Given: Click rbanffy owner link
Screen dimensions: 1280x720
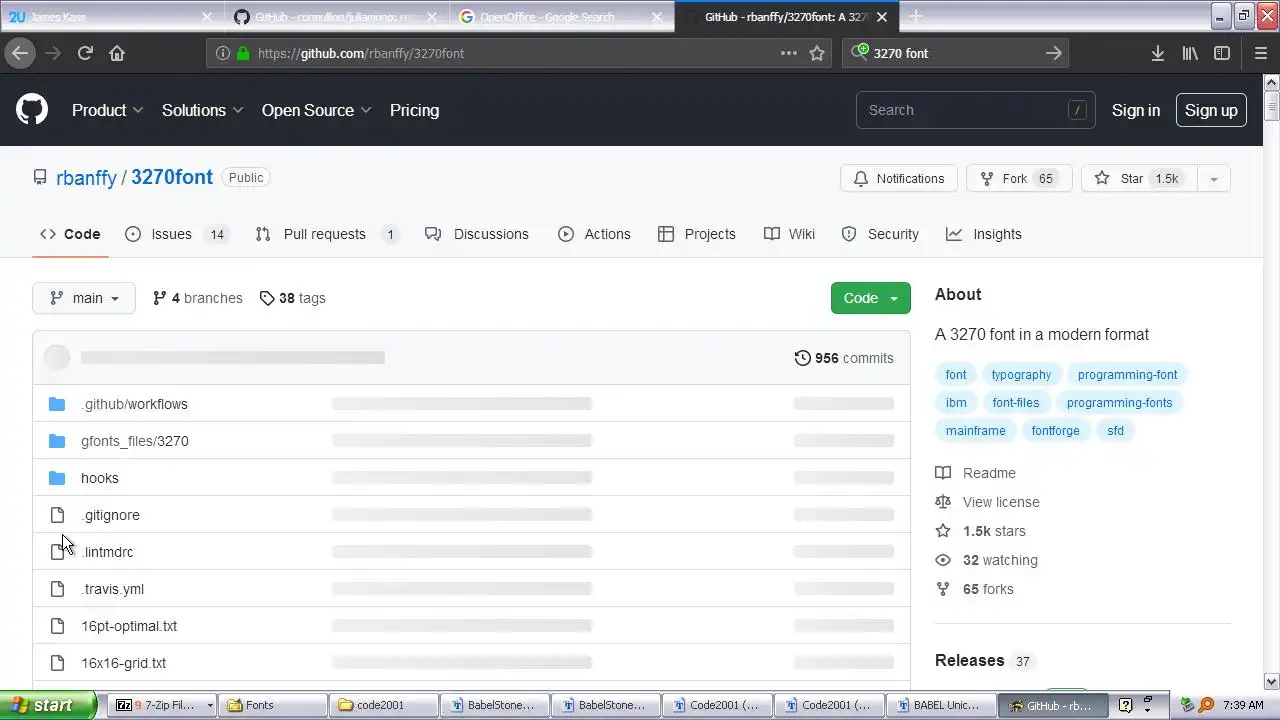Looking at the screenshot, I should click(x=86, y=177).
